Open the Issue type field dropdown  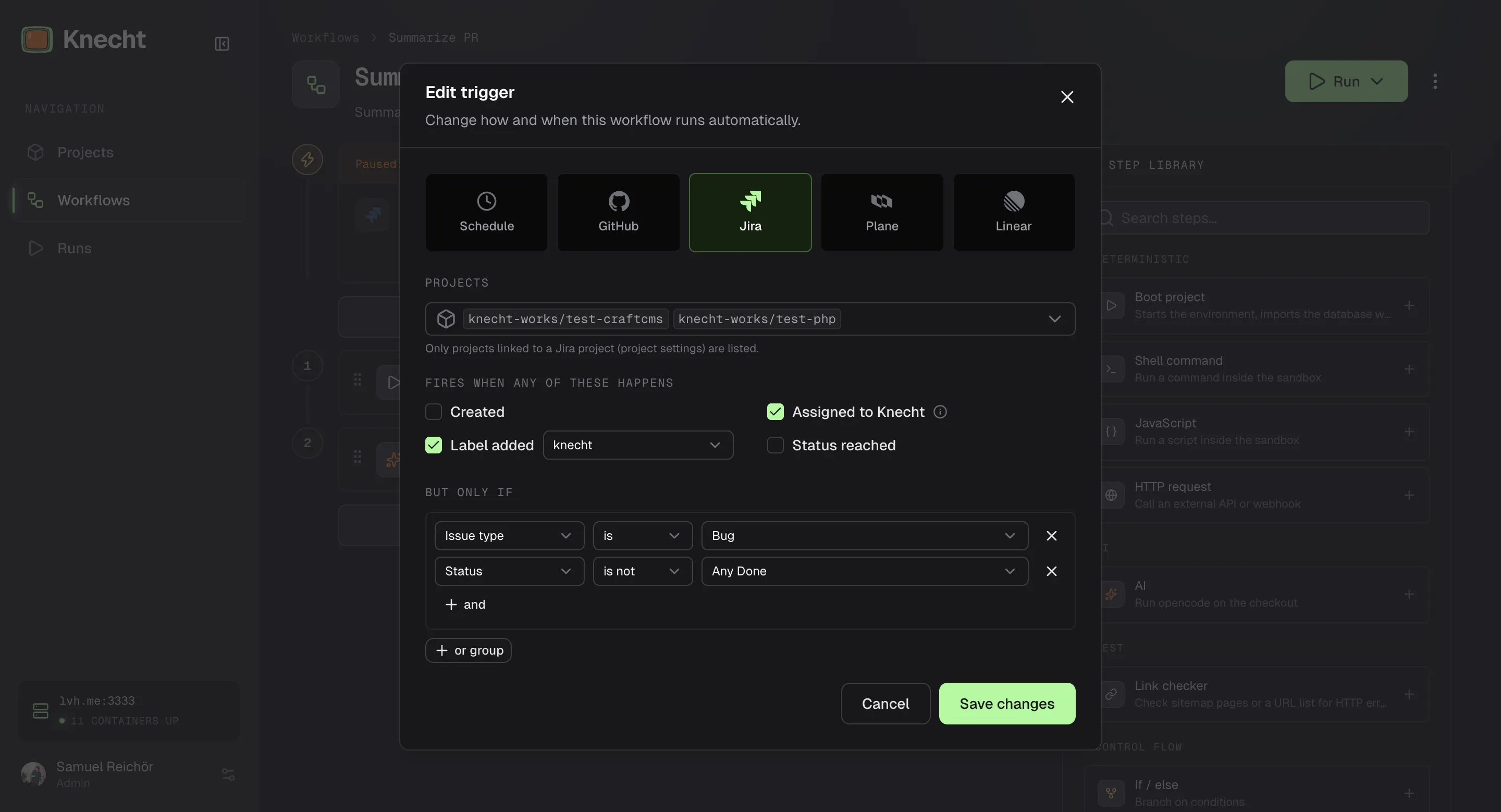pos(509,535)
